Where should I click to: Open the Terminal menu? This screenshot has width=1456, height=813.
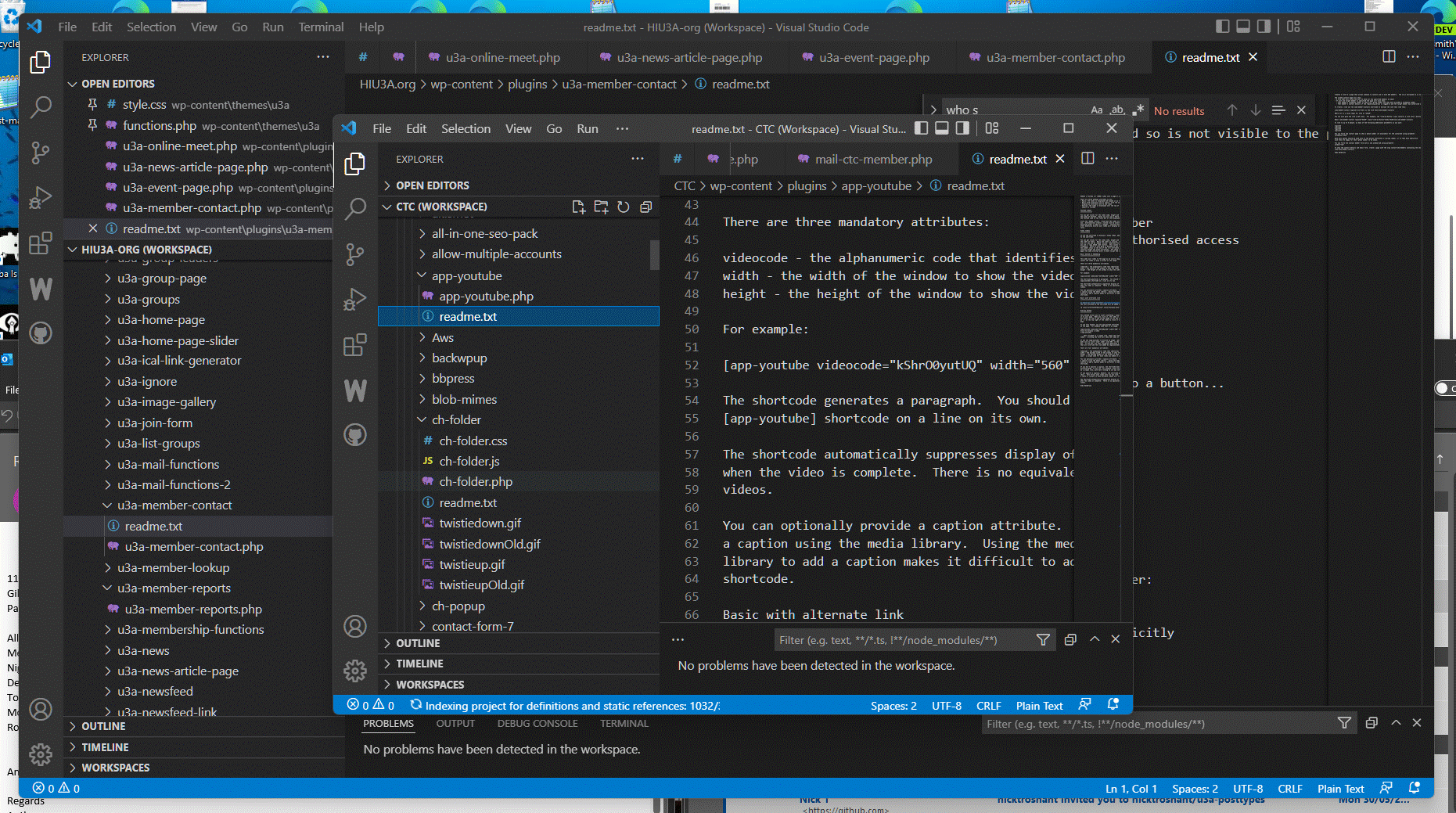tap(321, 26)
